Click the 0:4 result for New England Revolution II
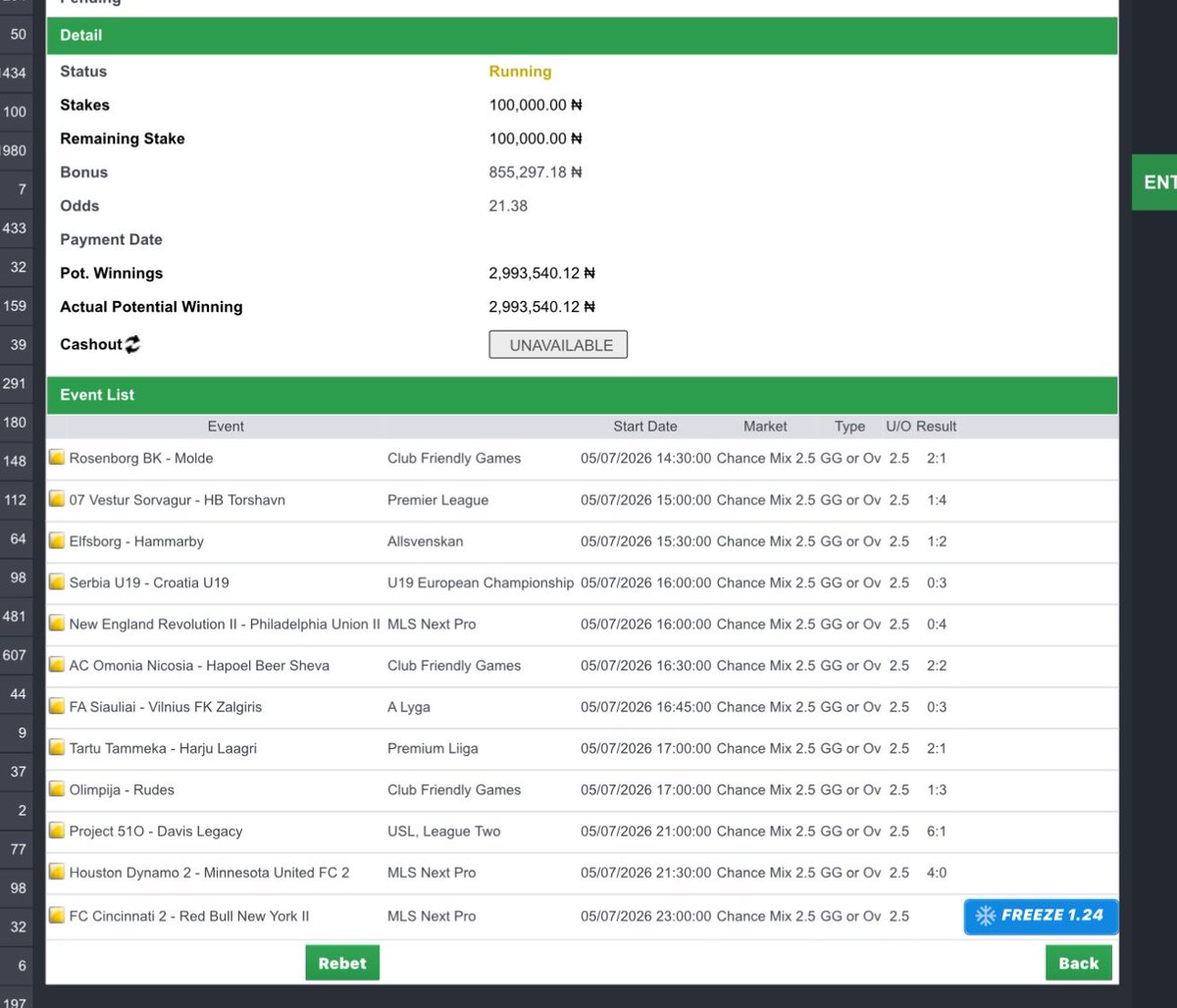 click(937, 624)
